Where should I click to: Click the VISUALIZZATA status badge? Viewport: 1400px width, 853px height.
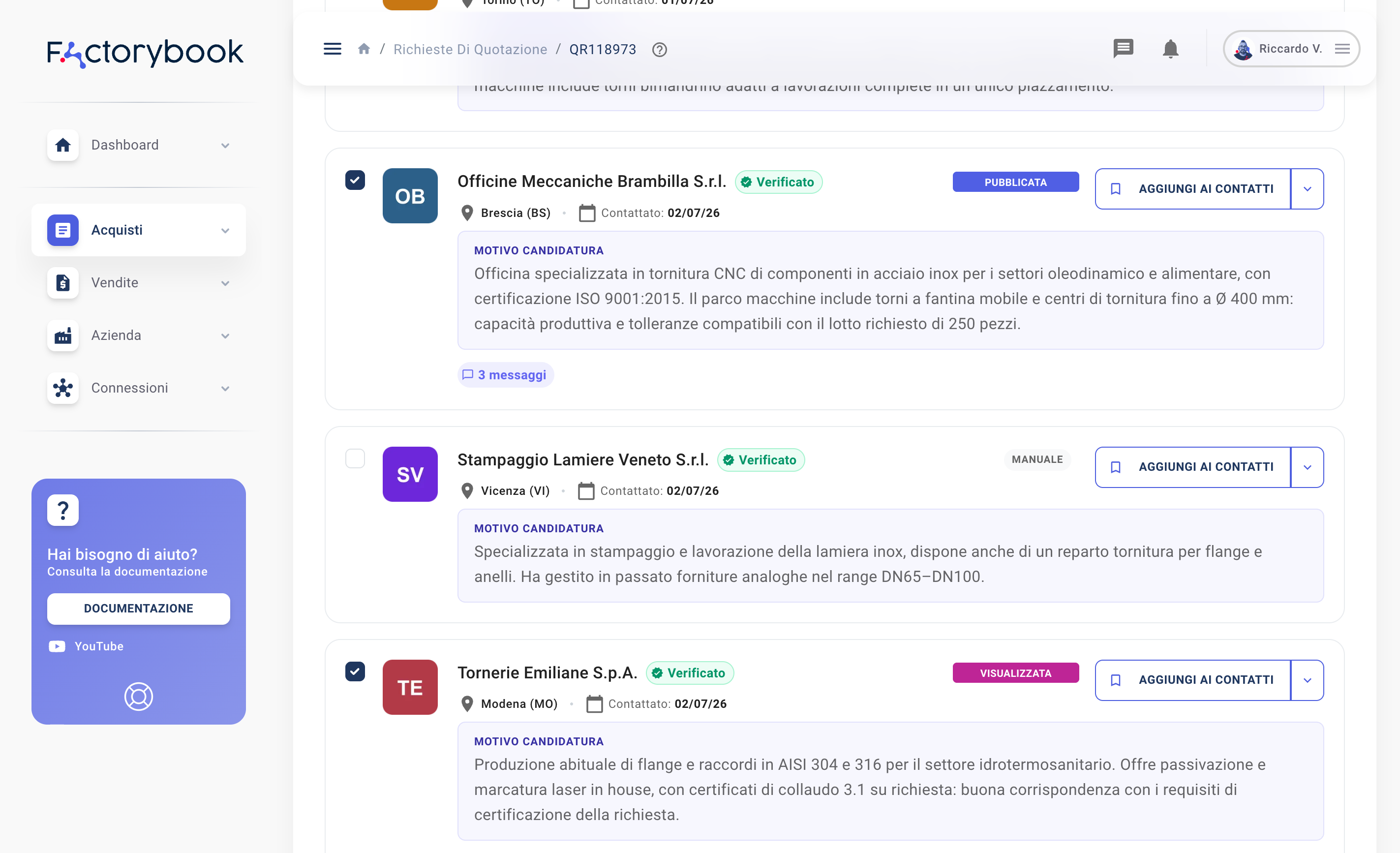coord(1015,673)
